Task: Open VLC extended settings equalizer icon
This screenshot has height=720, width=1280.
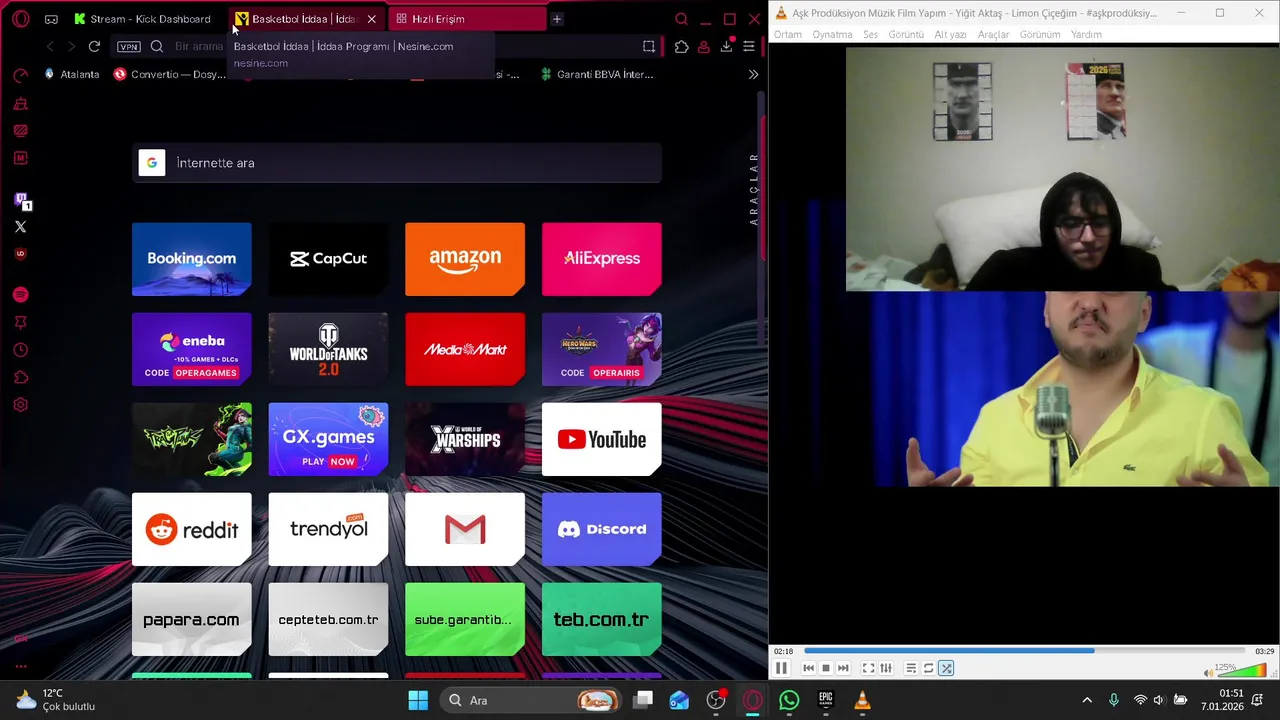Action: pos(886,668)
